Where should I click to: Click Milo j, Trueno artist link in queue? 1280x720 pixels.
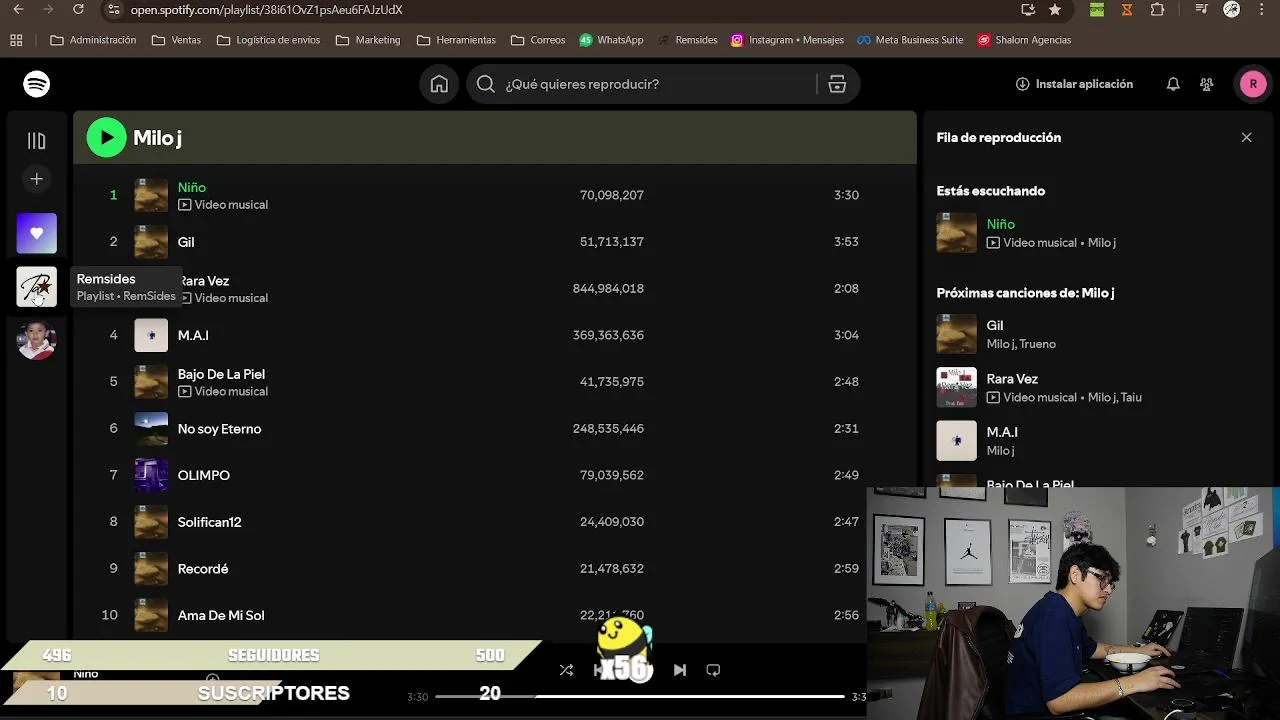tap(1021, 344)
